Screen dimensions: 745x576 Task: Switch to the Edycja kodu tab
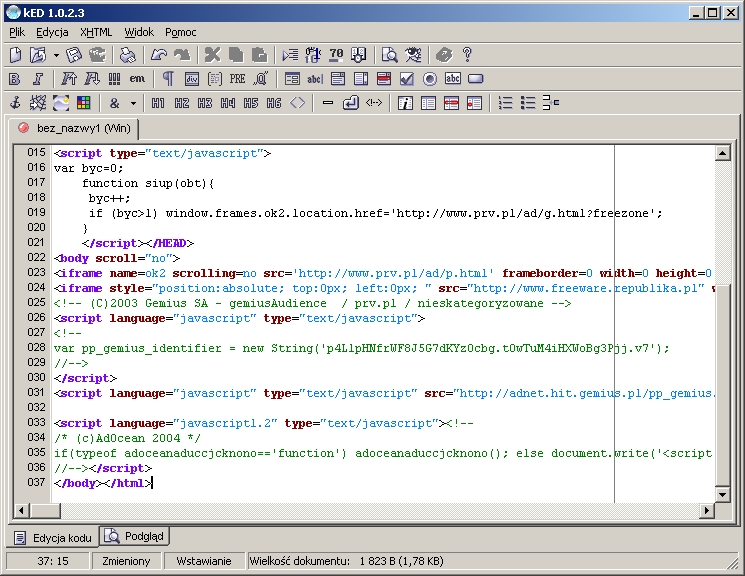52,538
